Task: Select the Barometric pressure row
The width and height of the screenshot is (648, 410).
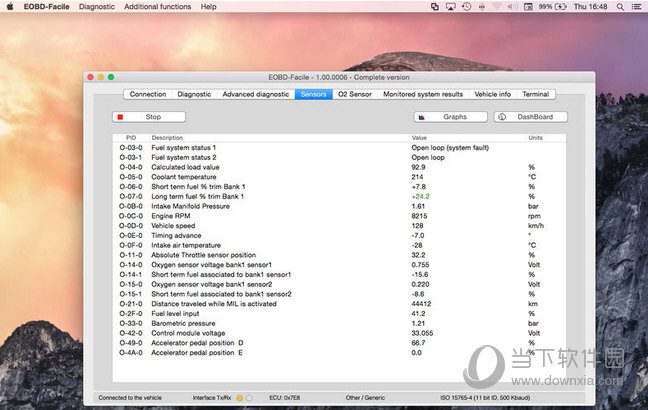Action: 339,323
